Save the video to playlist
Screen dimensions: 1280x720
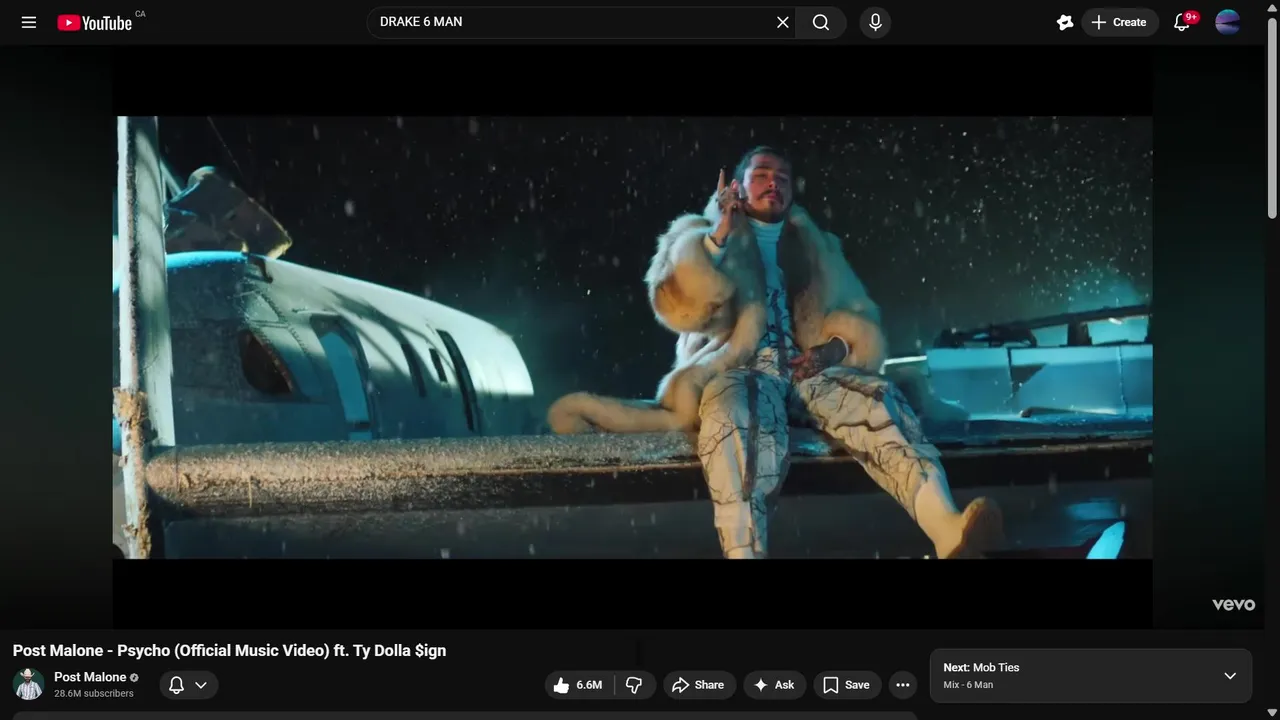pos(846,685)
